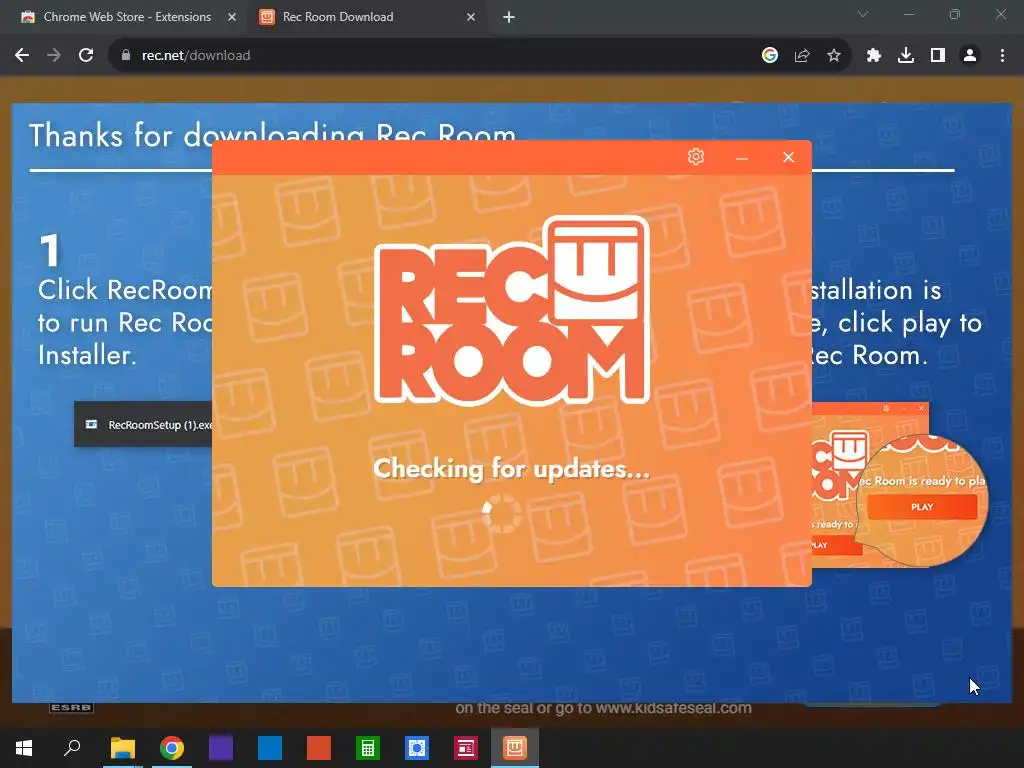Screen dimensions: 1024x768
Task: Open orange-red app on taskbar
Action: [x=319, y=748]
